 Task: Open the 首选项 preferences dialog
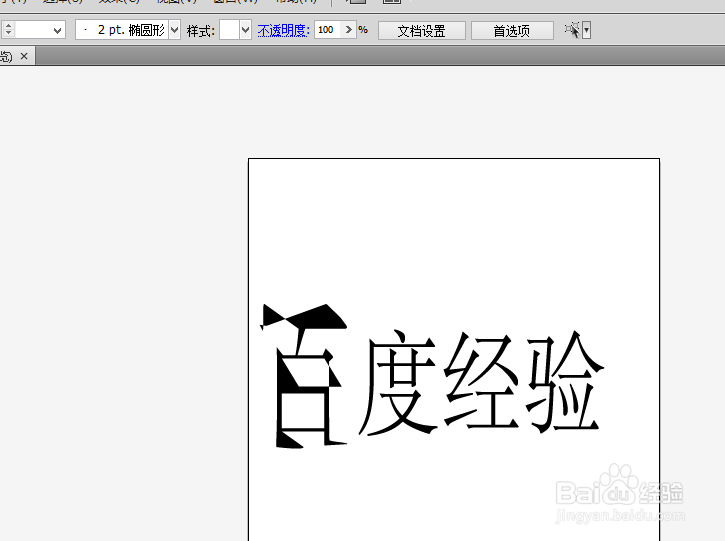click(512, 31)
